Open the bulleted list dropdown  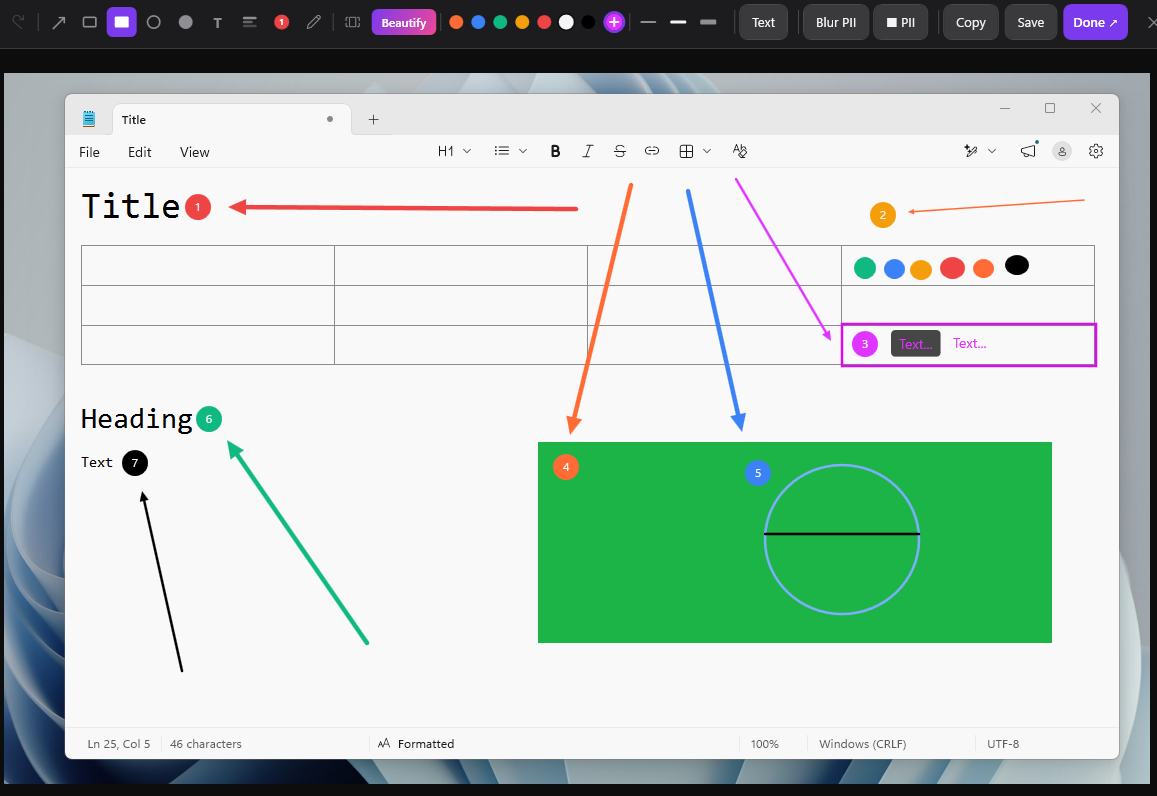pos(511,151)
